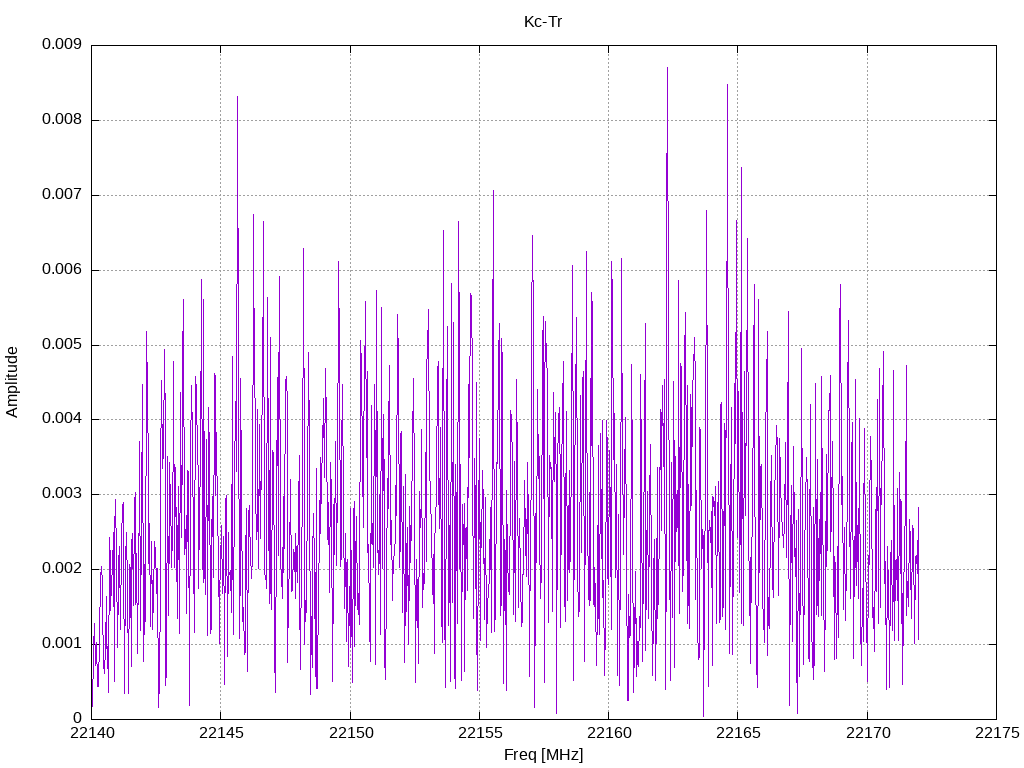The height and width of the screenshot is (768, 1024).
Task: Click x-axis tick label 22165
Action: [x=739, y=733]
